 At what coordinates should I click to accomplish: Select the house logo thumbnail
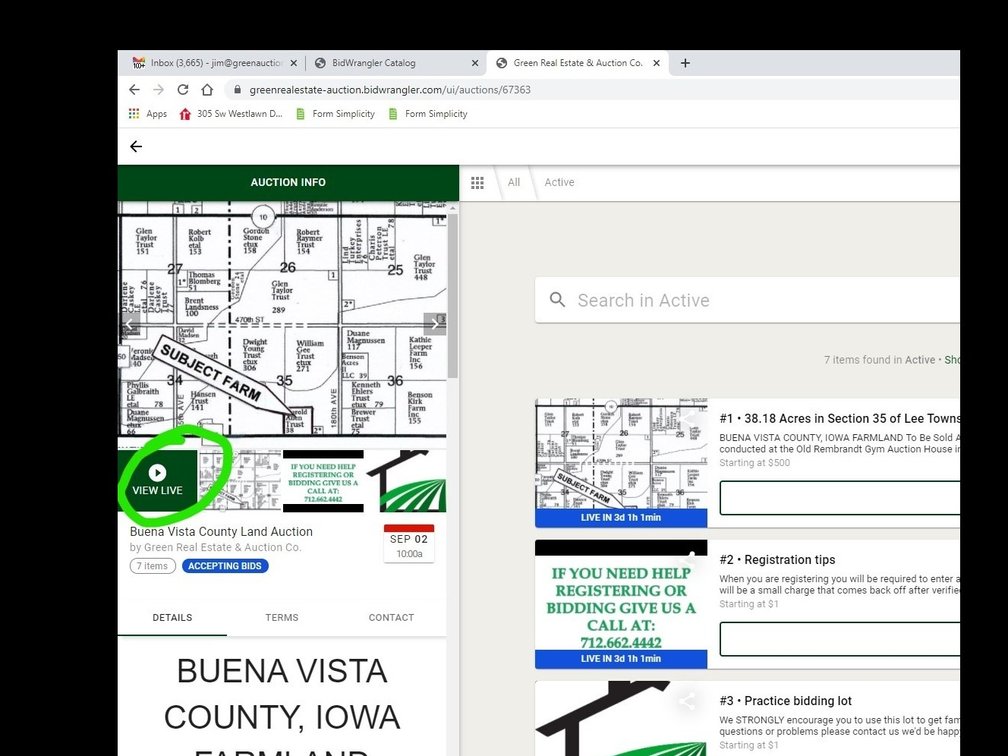click(406, 481)
